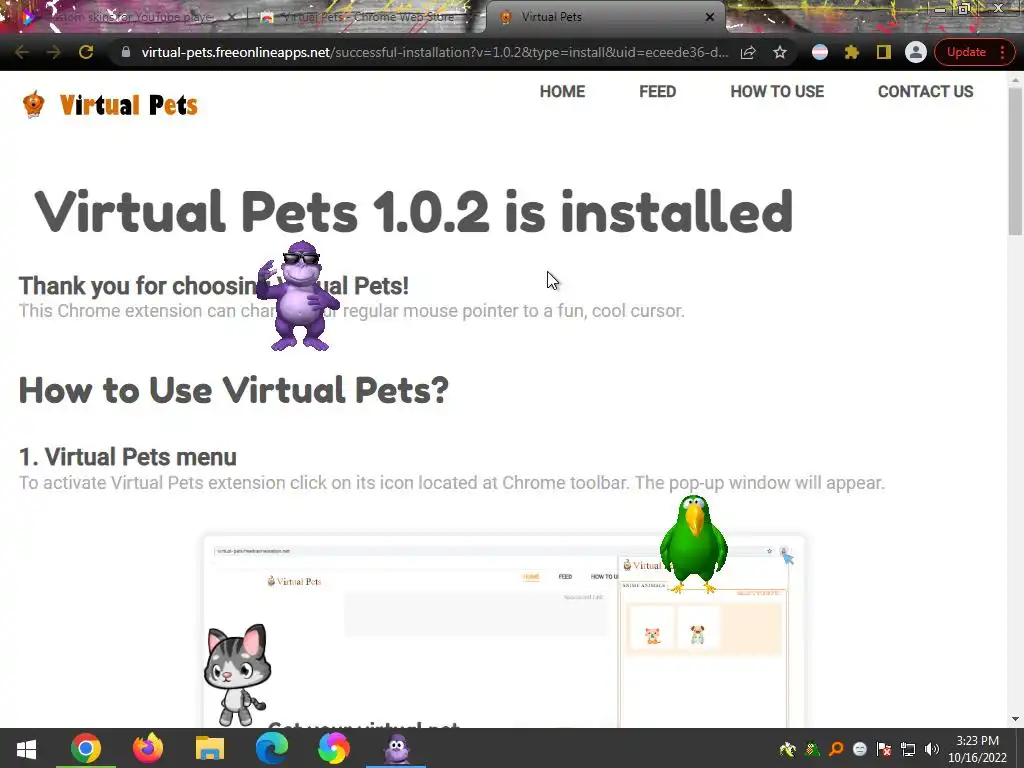The height and width of the screenshot is (768, 1024).
Task: Open File Explorer from taskbar
Action: (x=210, y=748)
